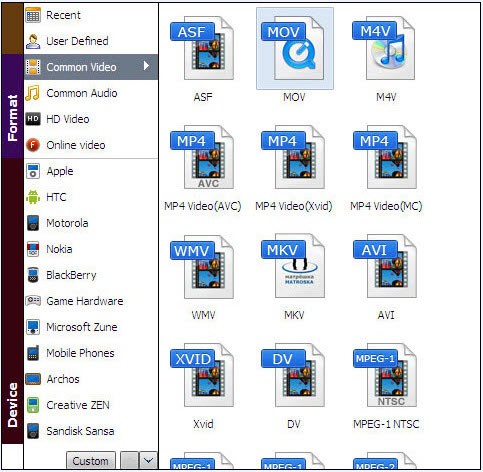Open the HTC device category
The width and height of the screenshot is (483, 472).
click(91, 197)
